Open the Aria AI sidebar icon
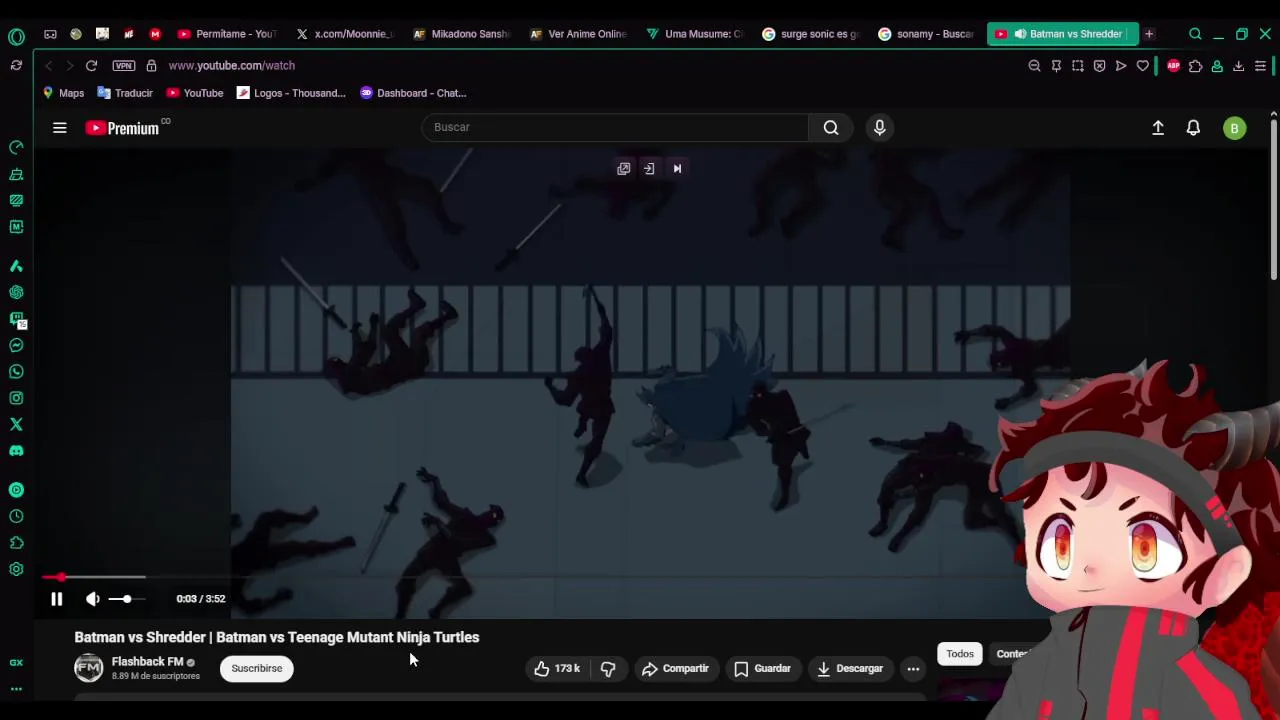 click(x=16, y=266)
